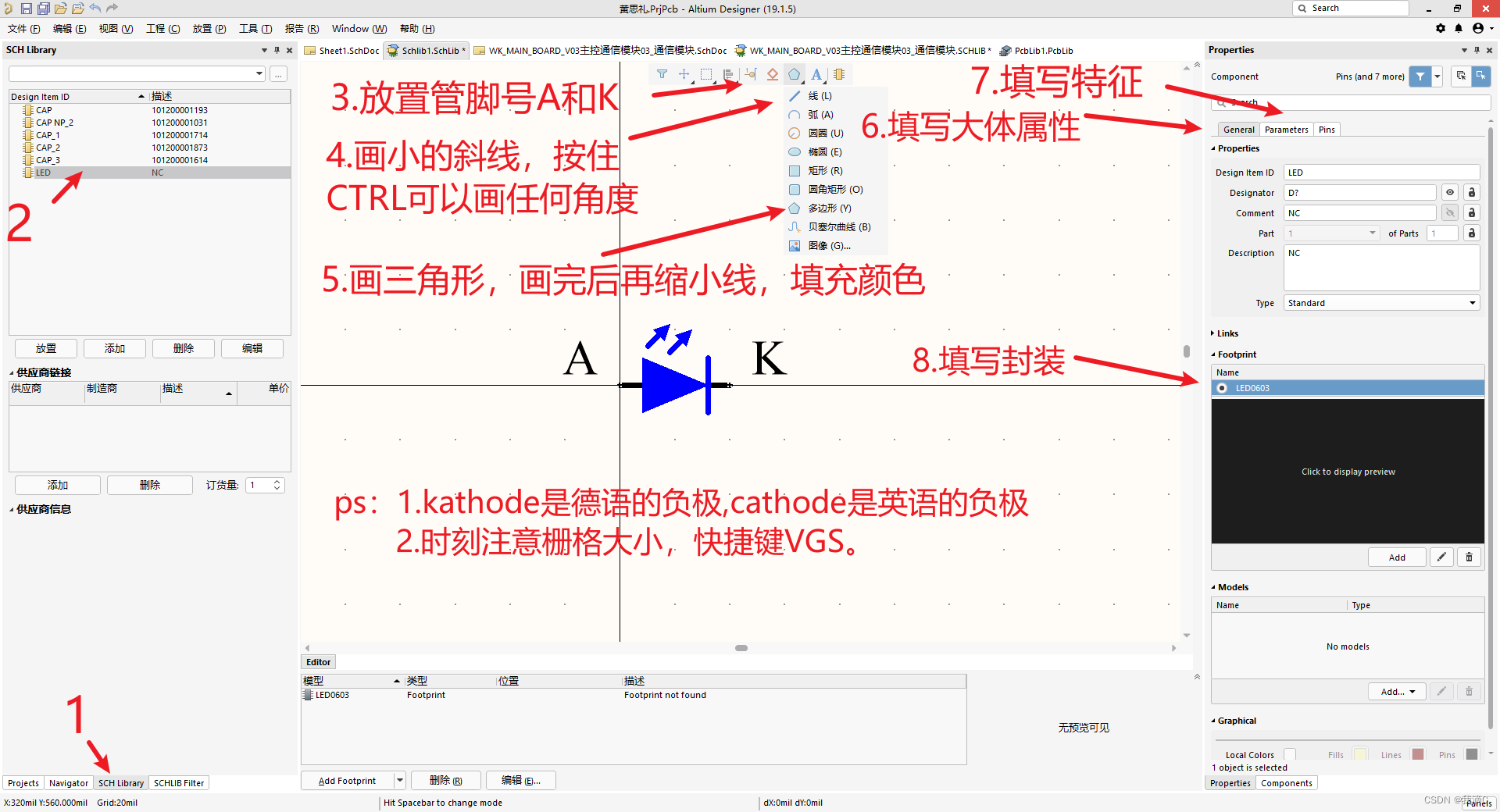
Task: Toggle visibility of the Designator field
Action: point(1450,192)
